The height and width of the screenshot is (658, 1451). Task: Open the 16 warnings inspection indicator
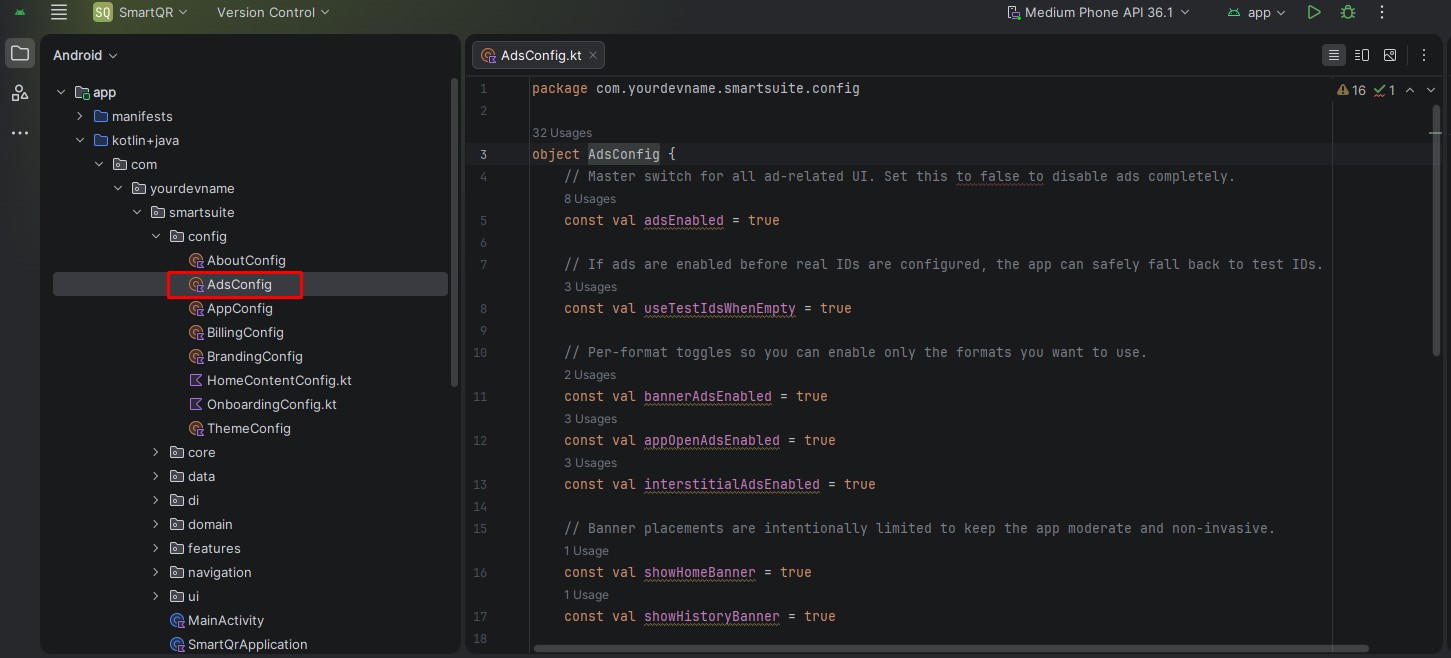1351,90
